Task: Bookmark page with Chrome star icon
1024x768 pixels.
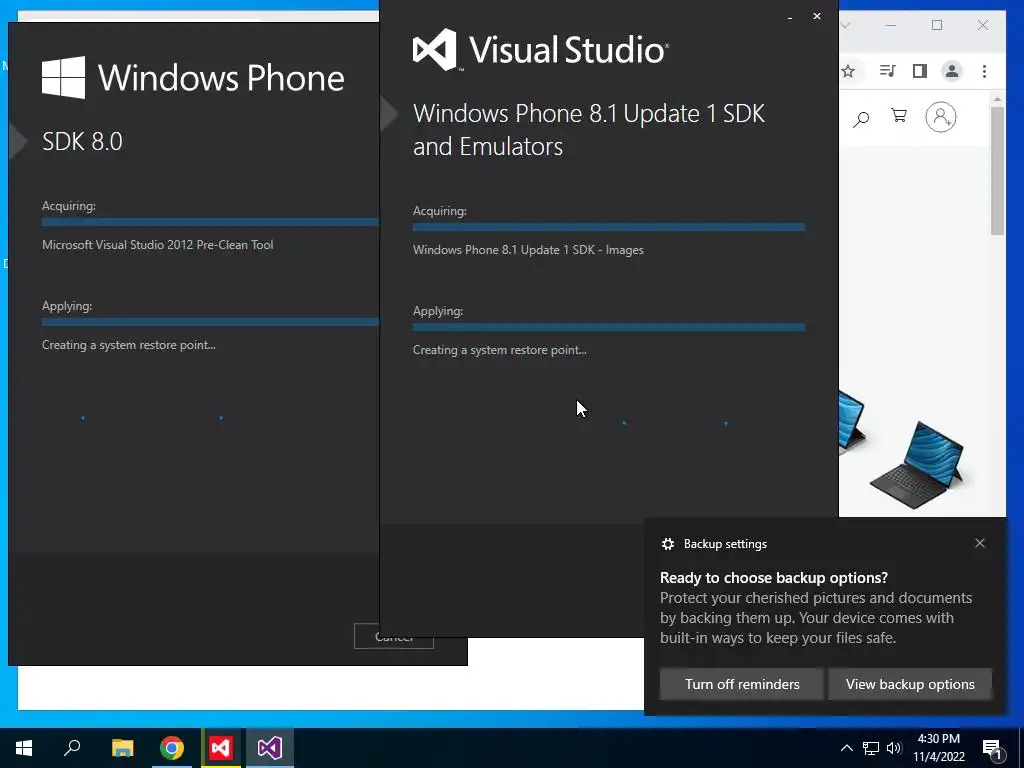Action: [x=848, y=71]
